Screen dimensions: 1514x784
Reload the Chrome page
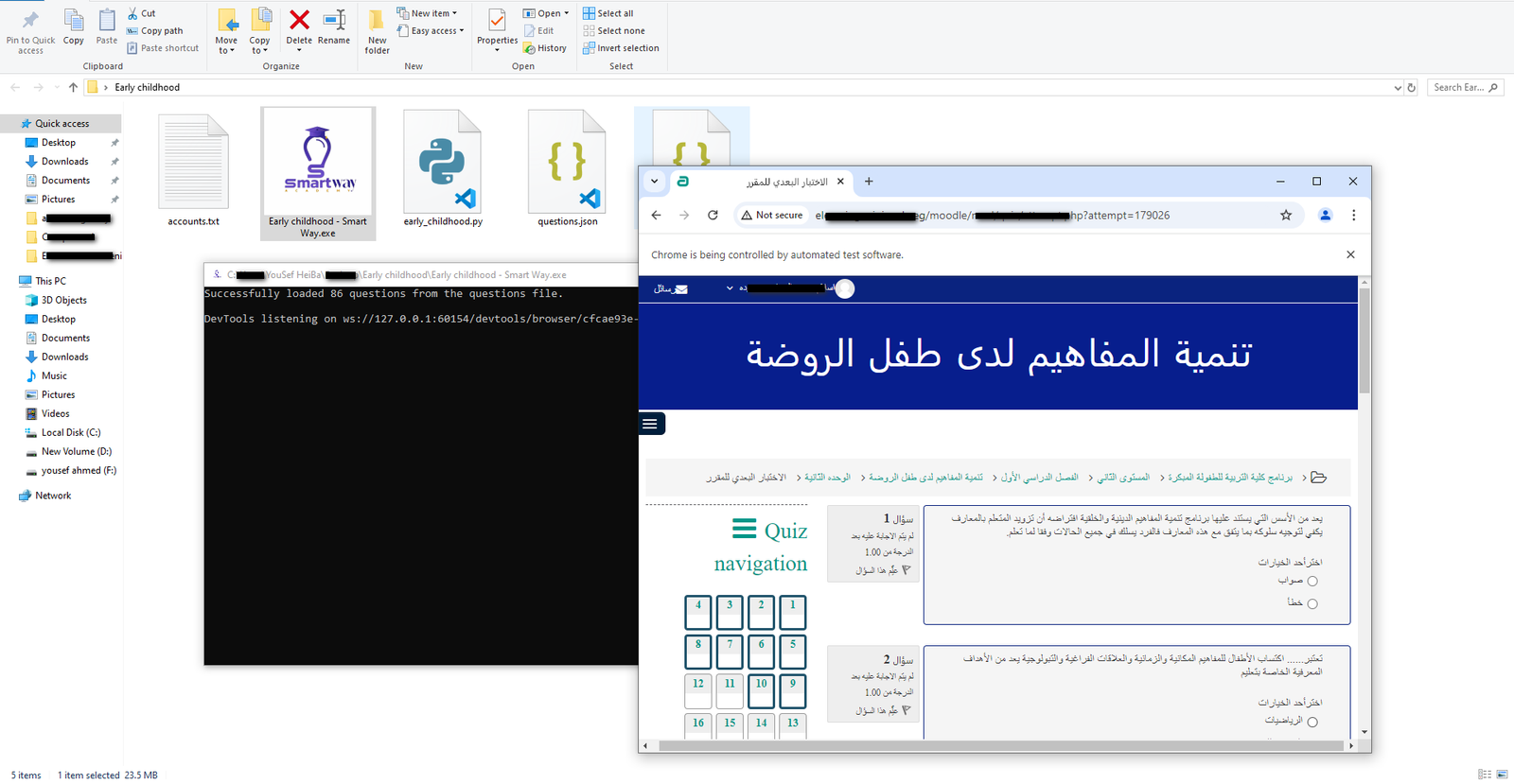point(713,216)
